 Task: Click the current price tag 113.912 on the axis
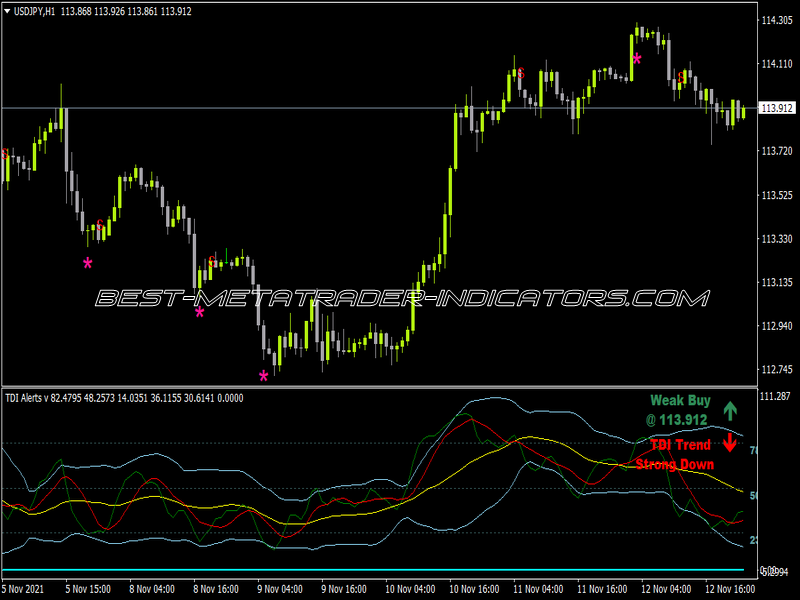point(777,108)
